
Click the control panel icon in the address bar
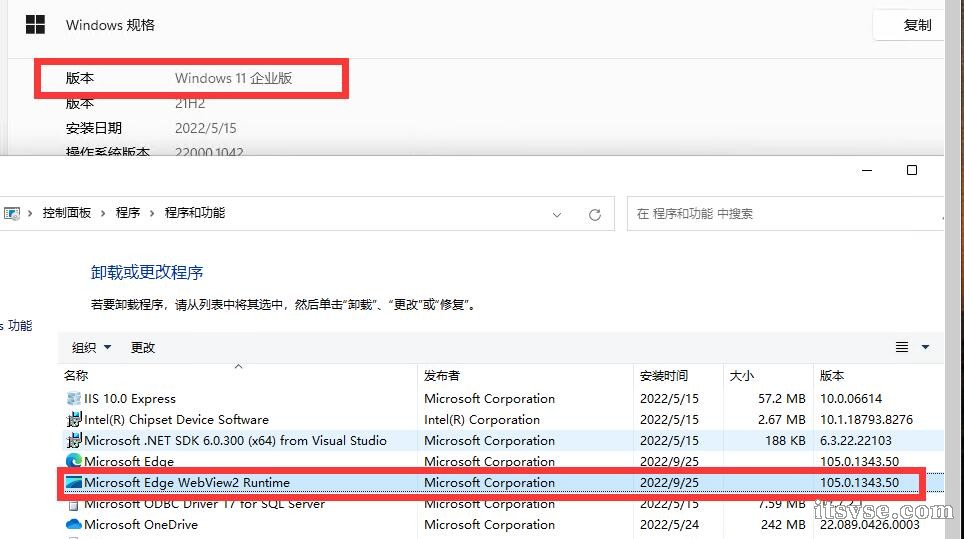pyautogui.click(x=12, y=213)
